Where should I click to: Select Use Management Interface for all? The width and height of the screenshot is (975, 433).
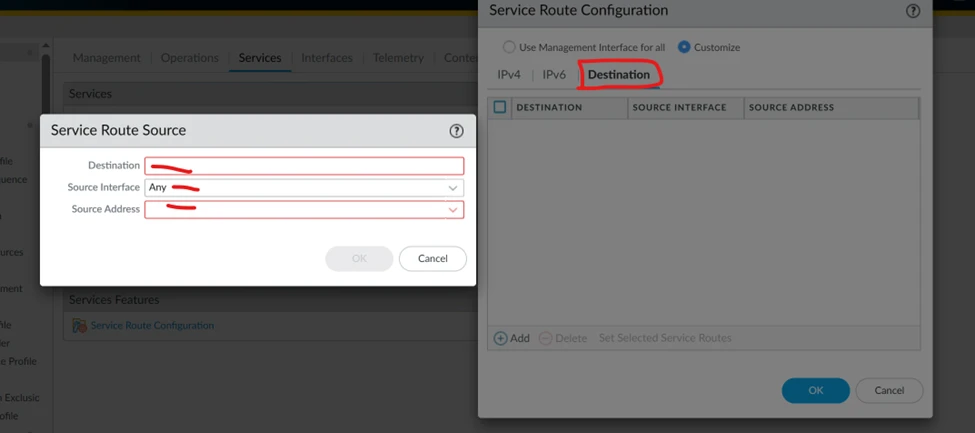(509, 47)
